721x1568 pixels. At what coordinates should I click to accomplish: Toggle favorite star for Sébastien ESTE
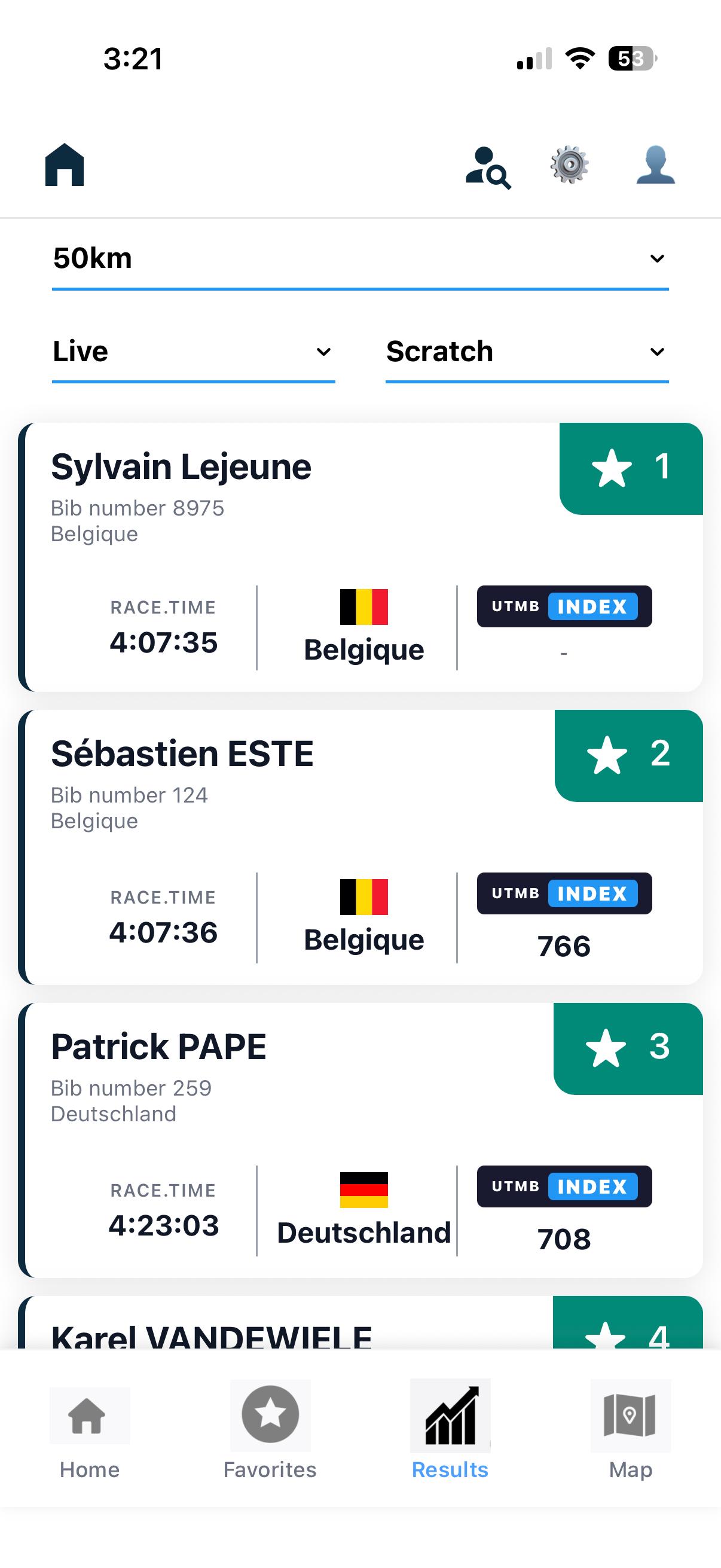[x=607, y=755]
